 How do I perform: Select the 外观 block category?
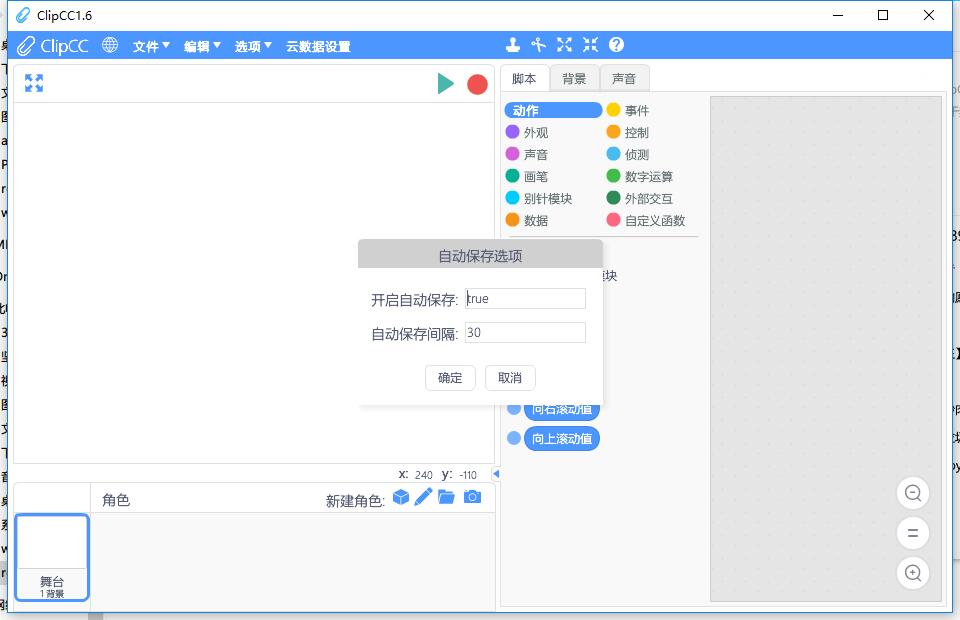(x=527, y=132)
